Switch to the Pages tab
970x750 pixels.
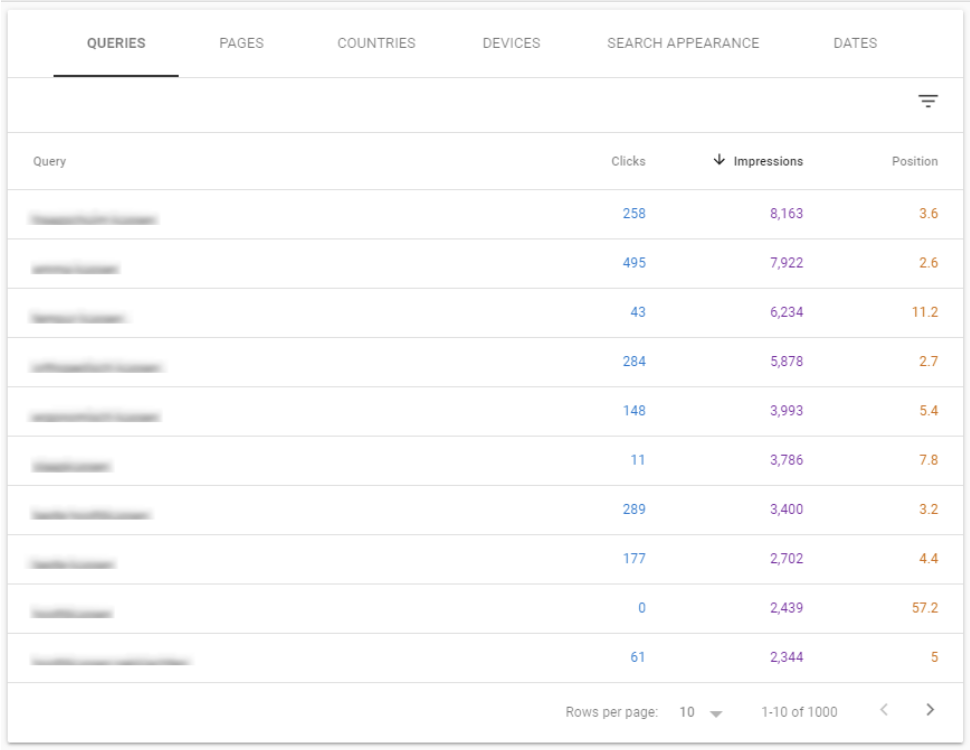[241, 44]
